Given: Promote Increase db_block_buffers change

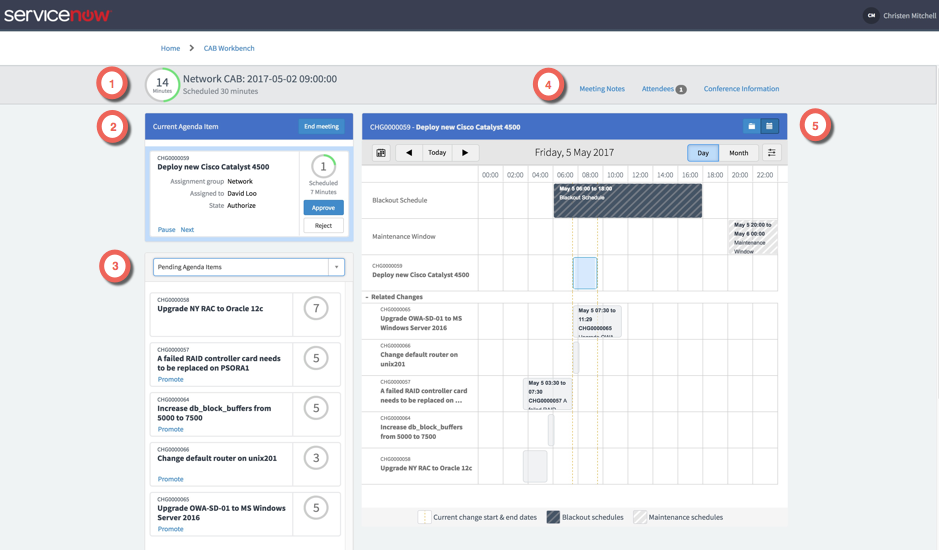Looking at the screenshot, I should click(x=171, y=429).
